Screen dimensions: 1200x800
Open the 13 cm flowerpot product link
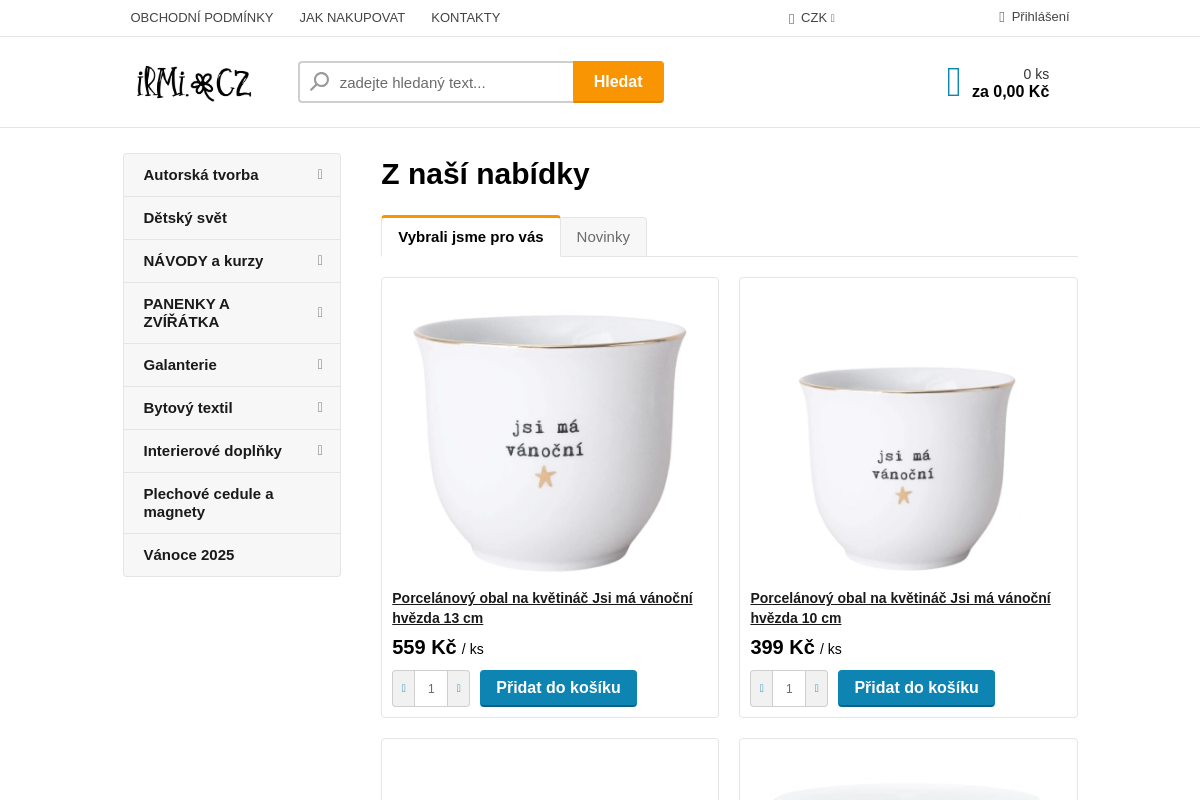click(x=542, y=607)
